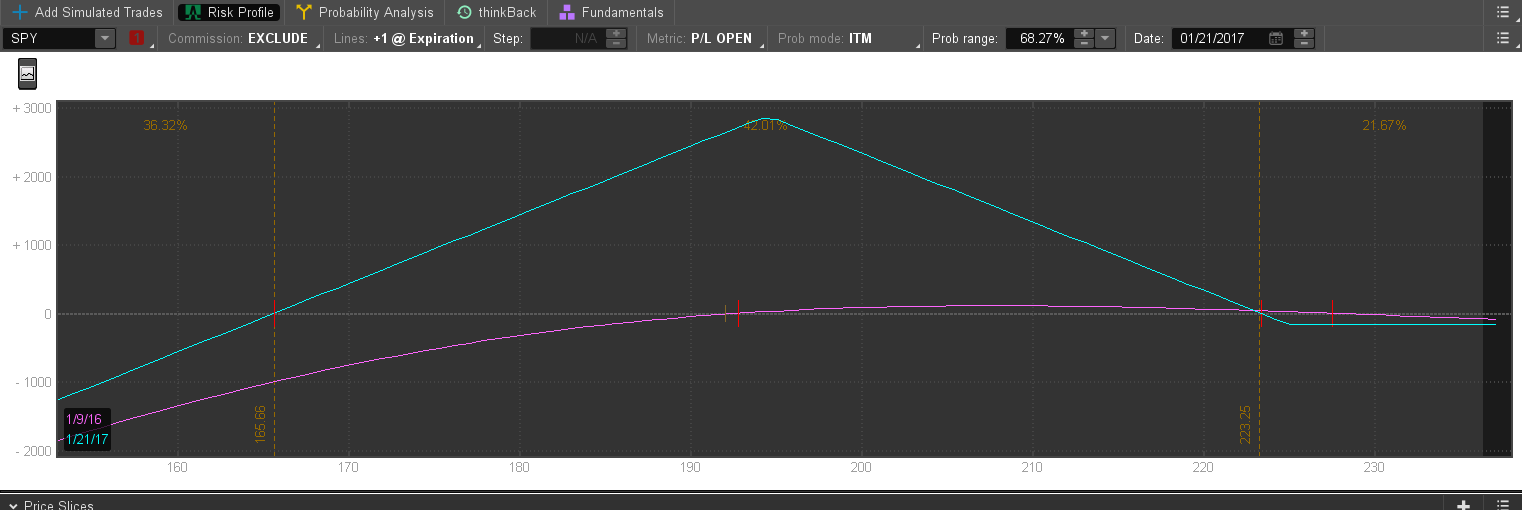Click the Date field 01/21/2017
The height and width of the screenshot is (510, 1522).
[1218, 38]
